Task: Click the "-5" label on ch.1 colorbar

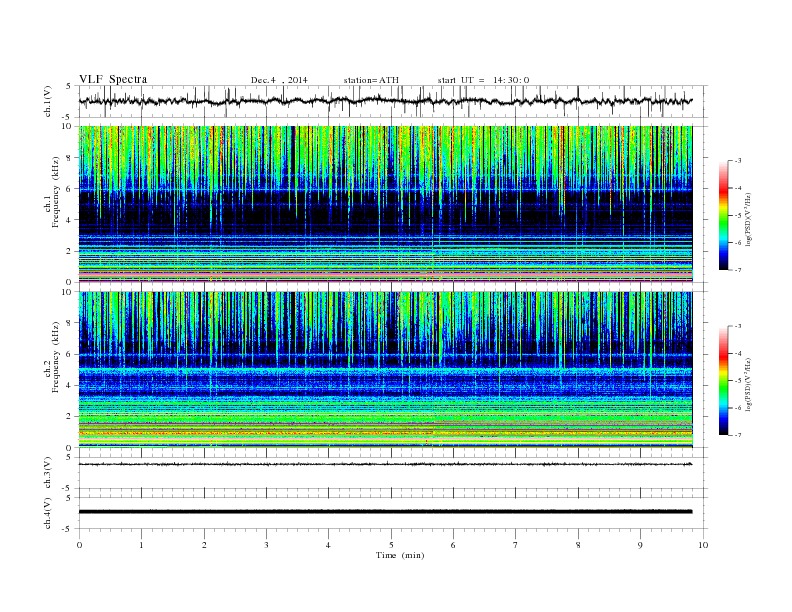Action: 738,215
